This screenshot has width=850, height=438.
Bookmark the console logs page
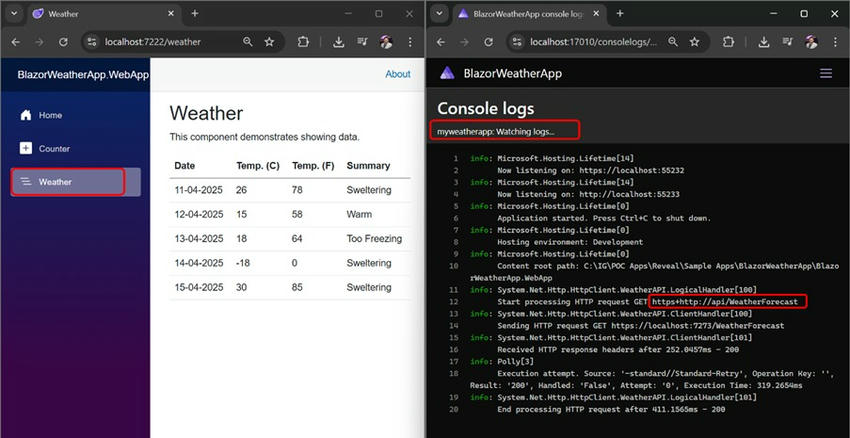pos(694,42)
